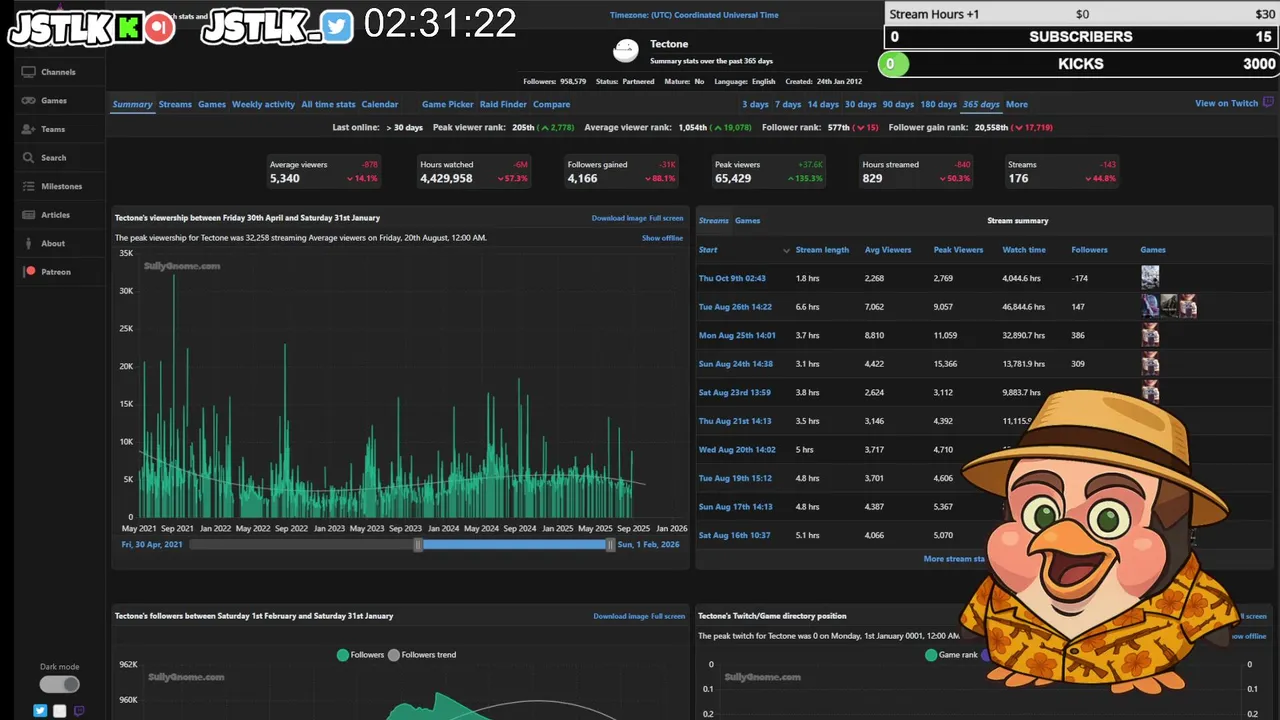Sort by Games column header

(1153, 250)
